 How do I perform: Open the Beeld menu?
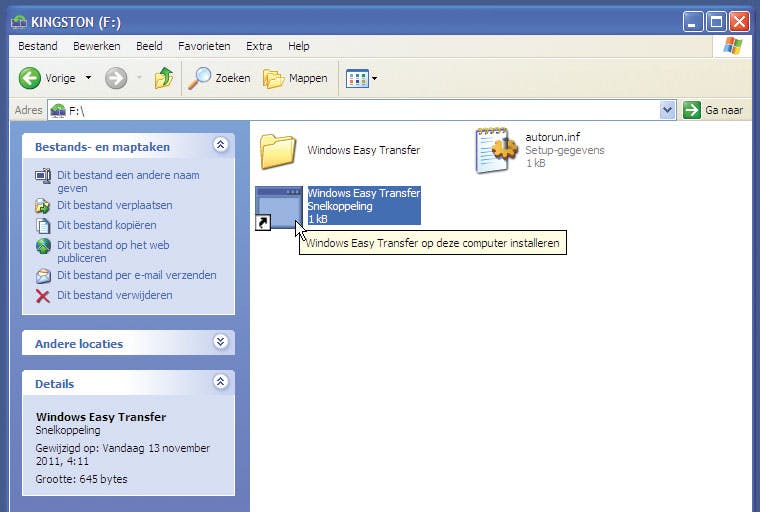(149, 46)
